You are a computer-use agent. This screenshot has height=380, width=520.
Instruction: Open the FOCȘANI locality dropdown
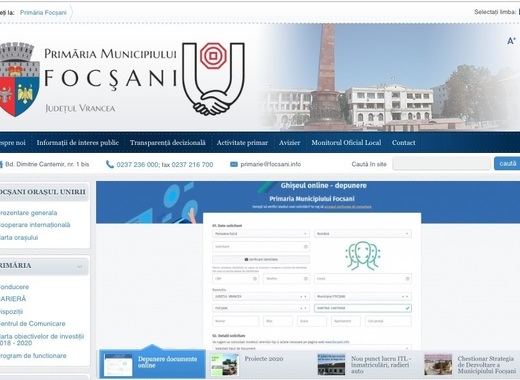click(x=261, y=308)
